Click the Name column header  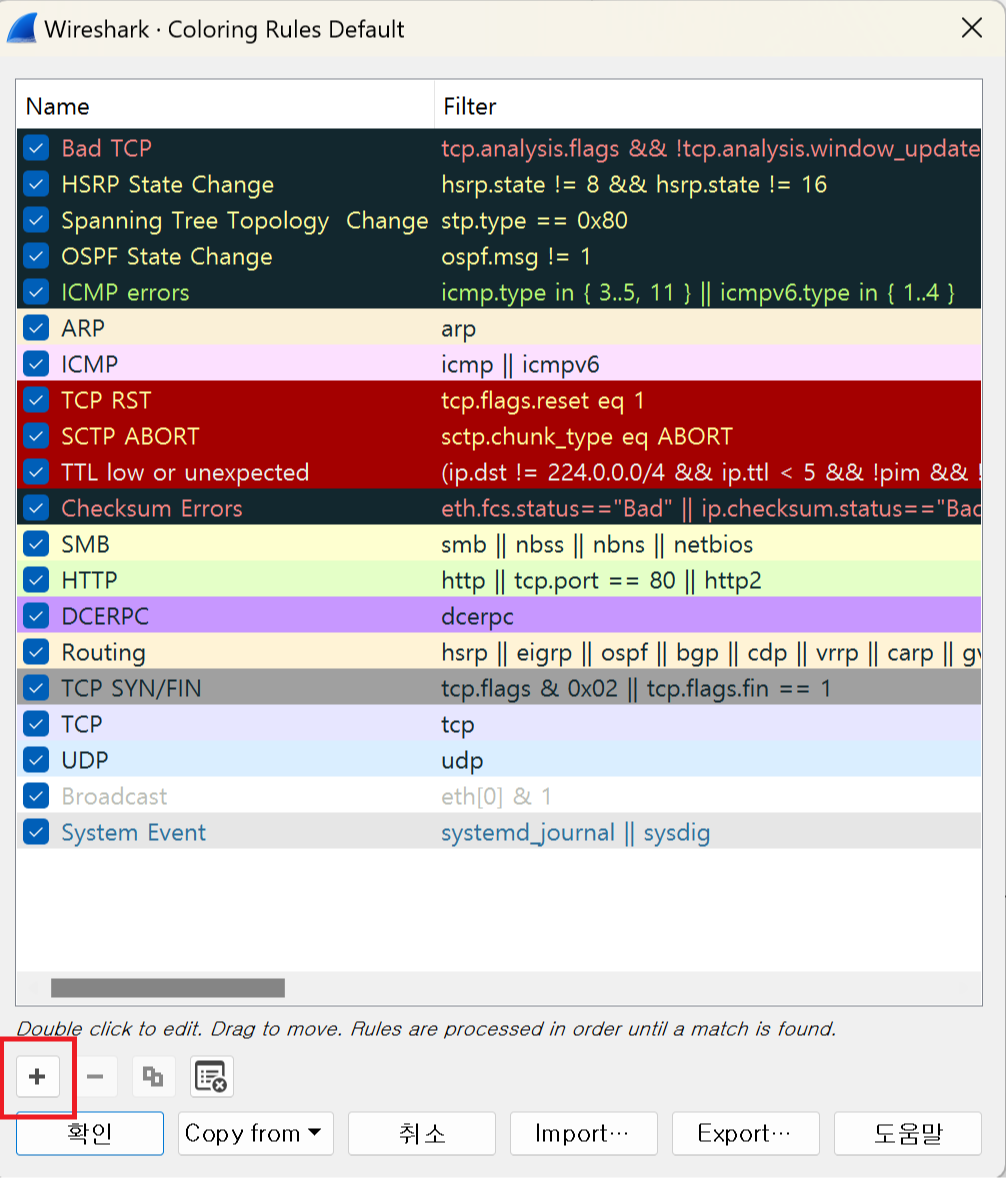pyautogui.click(x=225, y=105)
